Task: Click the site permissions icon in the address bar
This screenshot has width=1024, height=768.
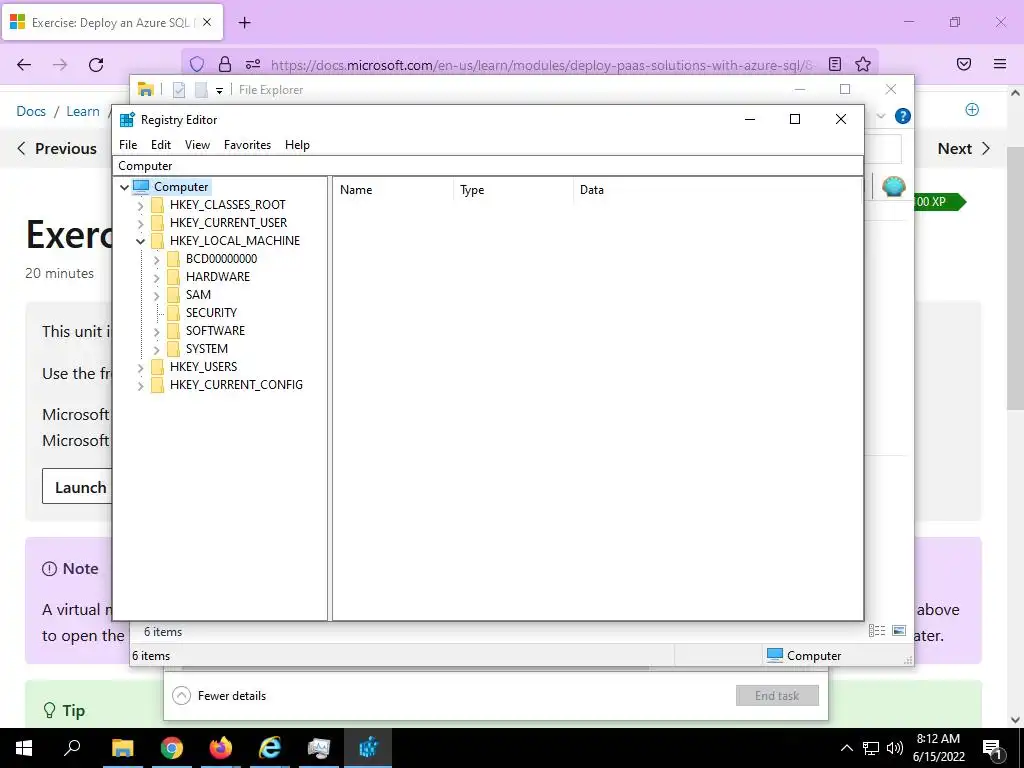Action: pos(253,64)
